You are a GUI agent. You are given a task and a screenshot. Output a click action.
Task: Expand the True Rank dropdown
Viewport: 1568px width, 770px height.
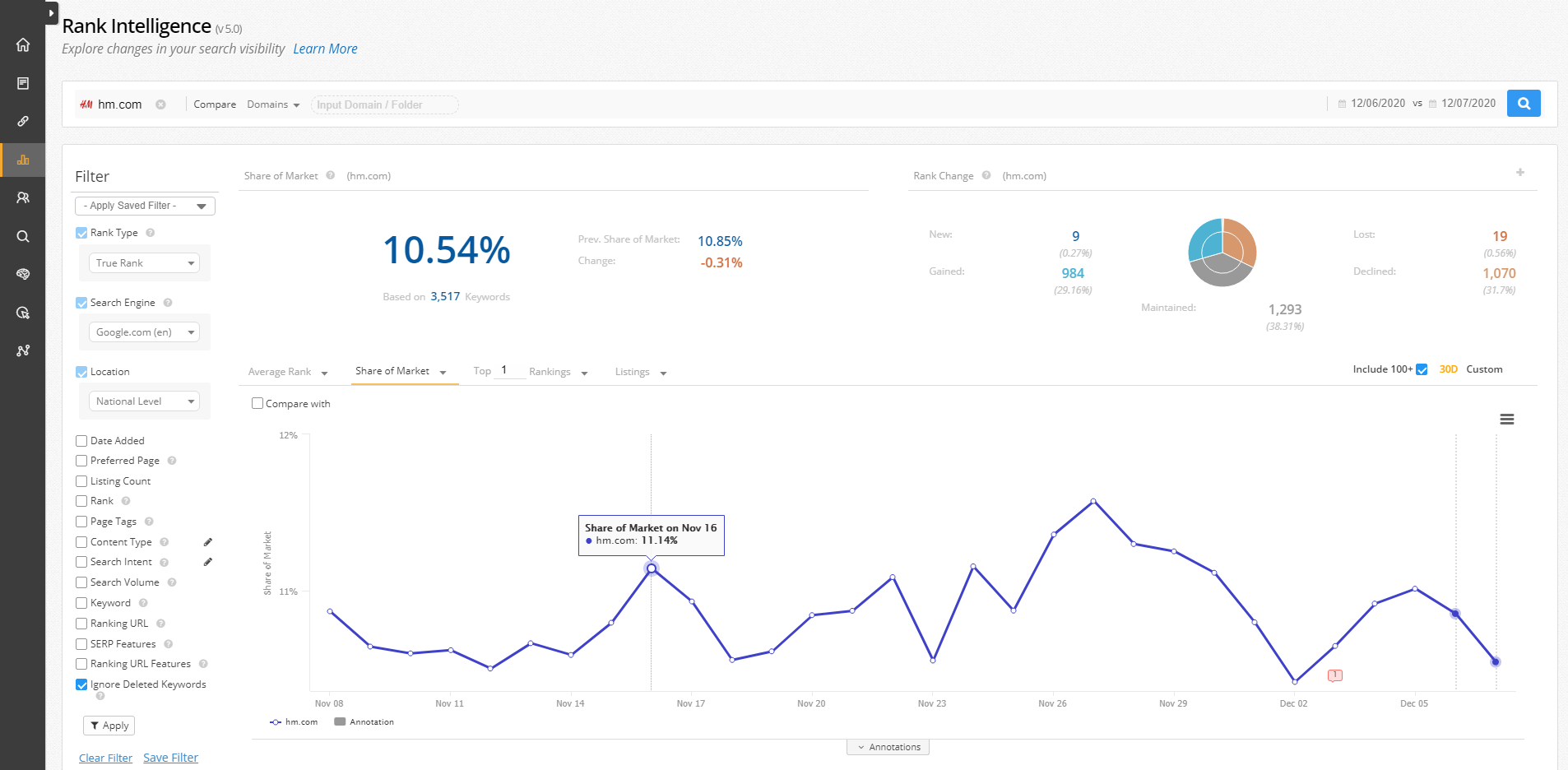point(144,263)
